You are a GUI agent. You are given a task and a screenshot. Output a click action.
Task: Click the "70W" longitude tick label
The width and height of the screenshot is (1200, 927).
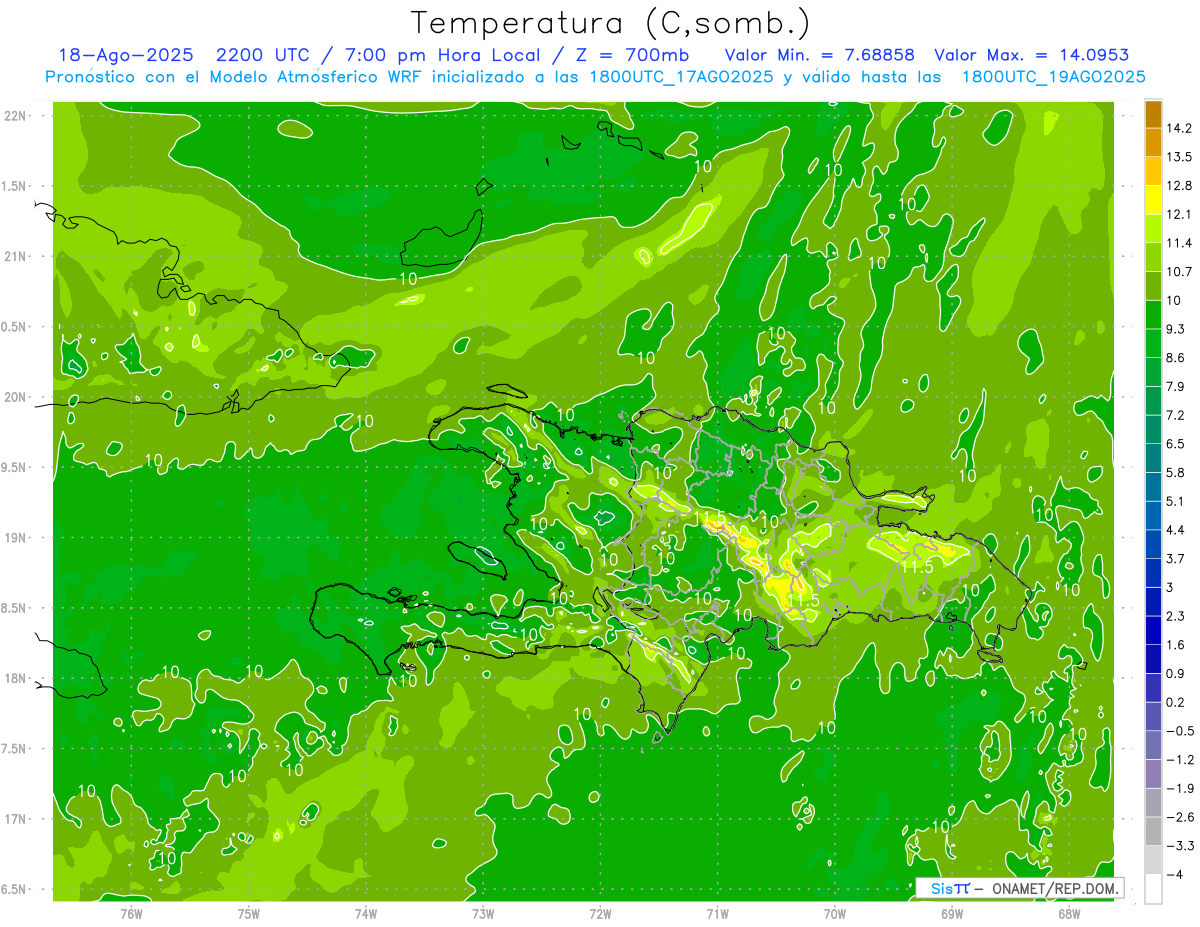click(835, 913)
